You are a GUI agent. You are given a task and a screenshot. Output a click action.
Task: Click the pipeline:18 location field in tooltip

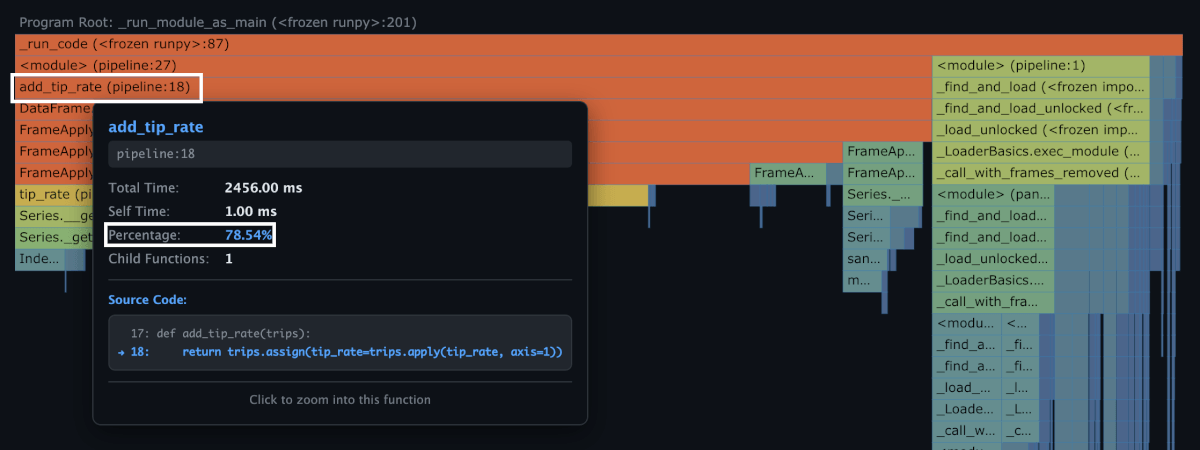340,154
